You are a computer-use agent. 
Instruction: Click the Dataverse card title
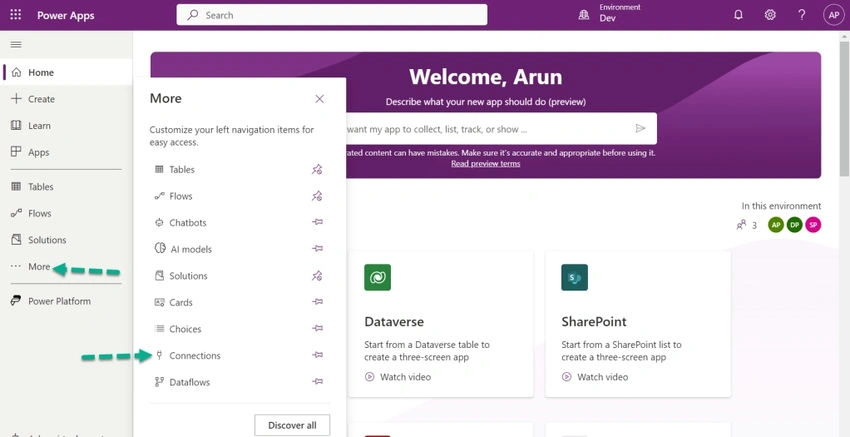click(394, 322)
